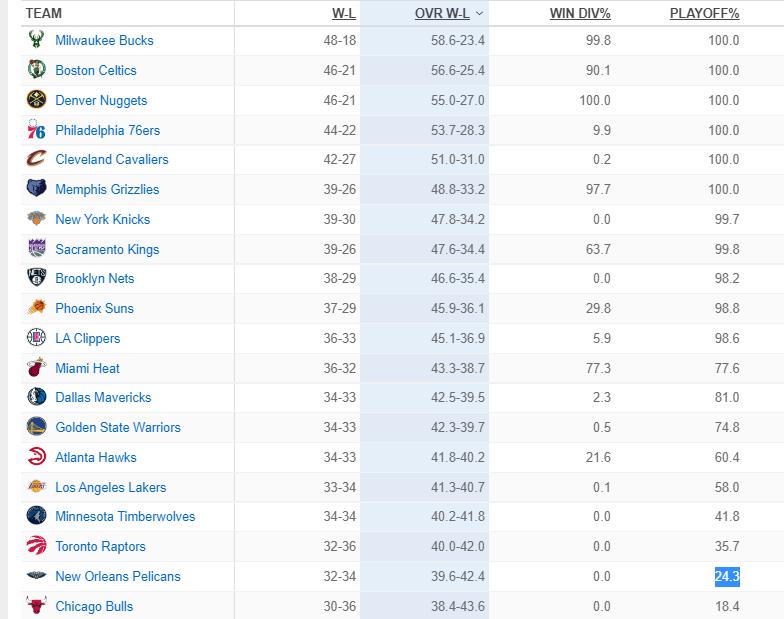Click Denver Nuggets 100.0 WIN DIV% value
The width and height of the screenshot is (784, 619).
tap(595, 100)
